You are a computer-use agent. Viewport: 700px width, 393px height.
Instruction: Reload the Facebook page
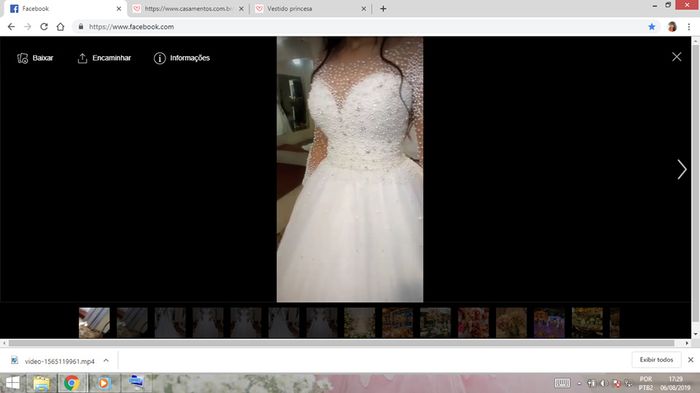click(44, 27)
